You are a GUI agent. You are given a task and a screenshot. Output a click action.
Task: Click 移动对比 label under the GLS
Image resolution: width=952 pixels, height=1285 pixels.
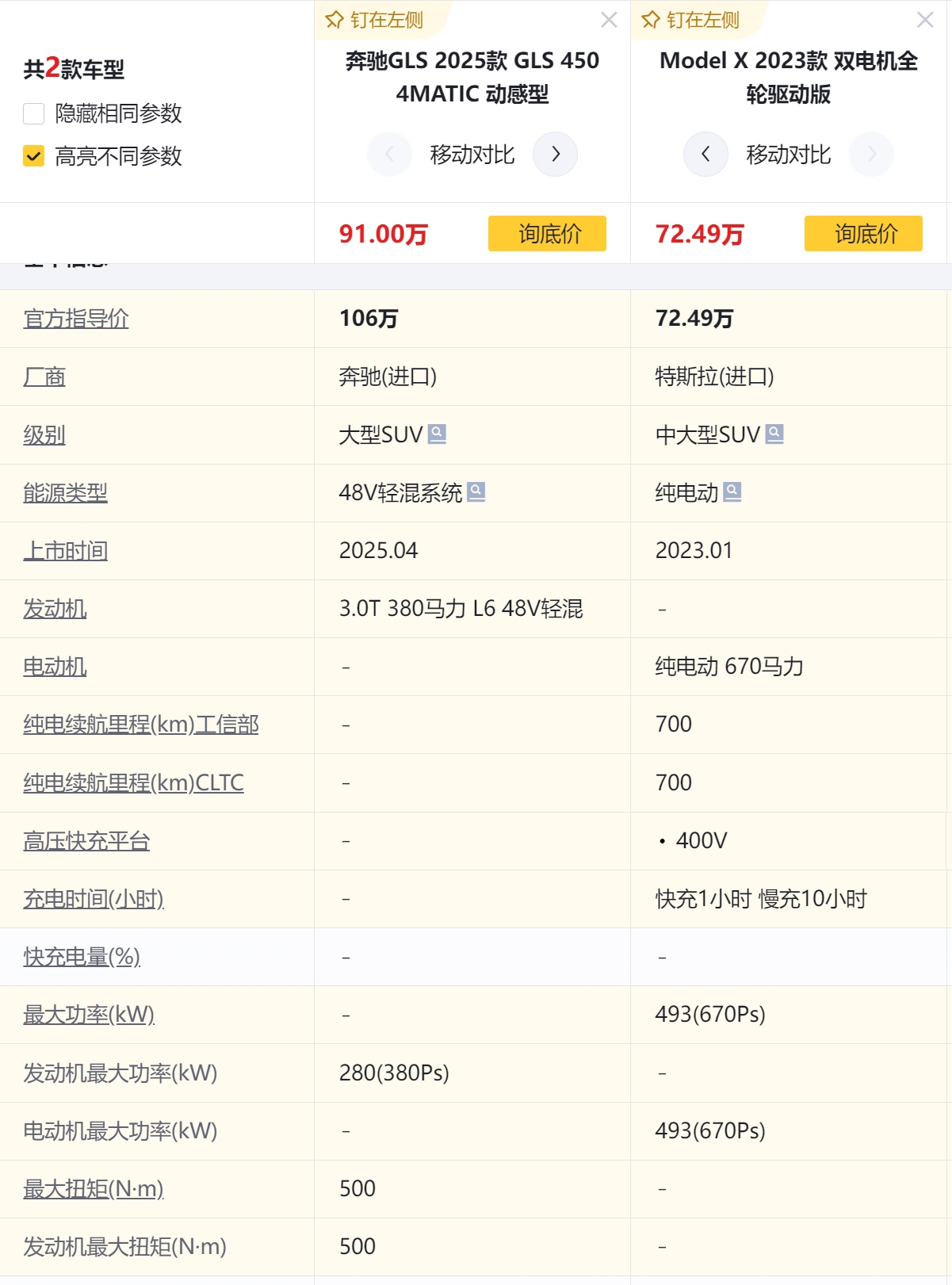[x=472, y=155]
